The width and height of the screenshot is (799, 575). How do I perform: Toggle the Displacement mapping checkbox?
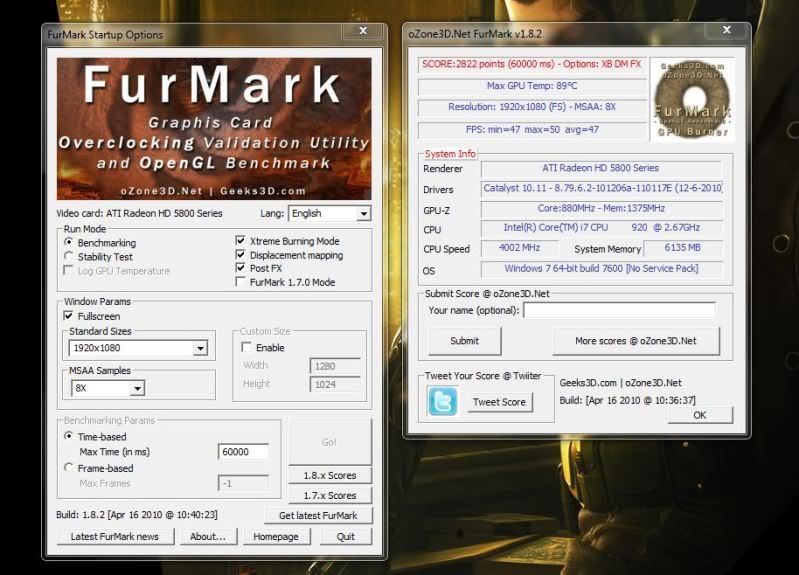(x=241, y=255)
